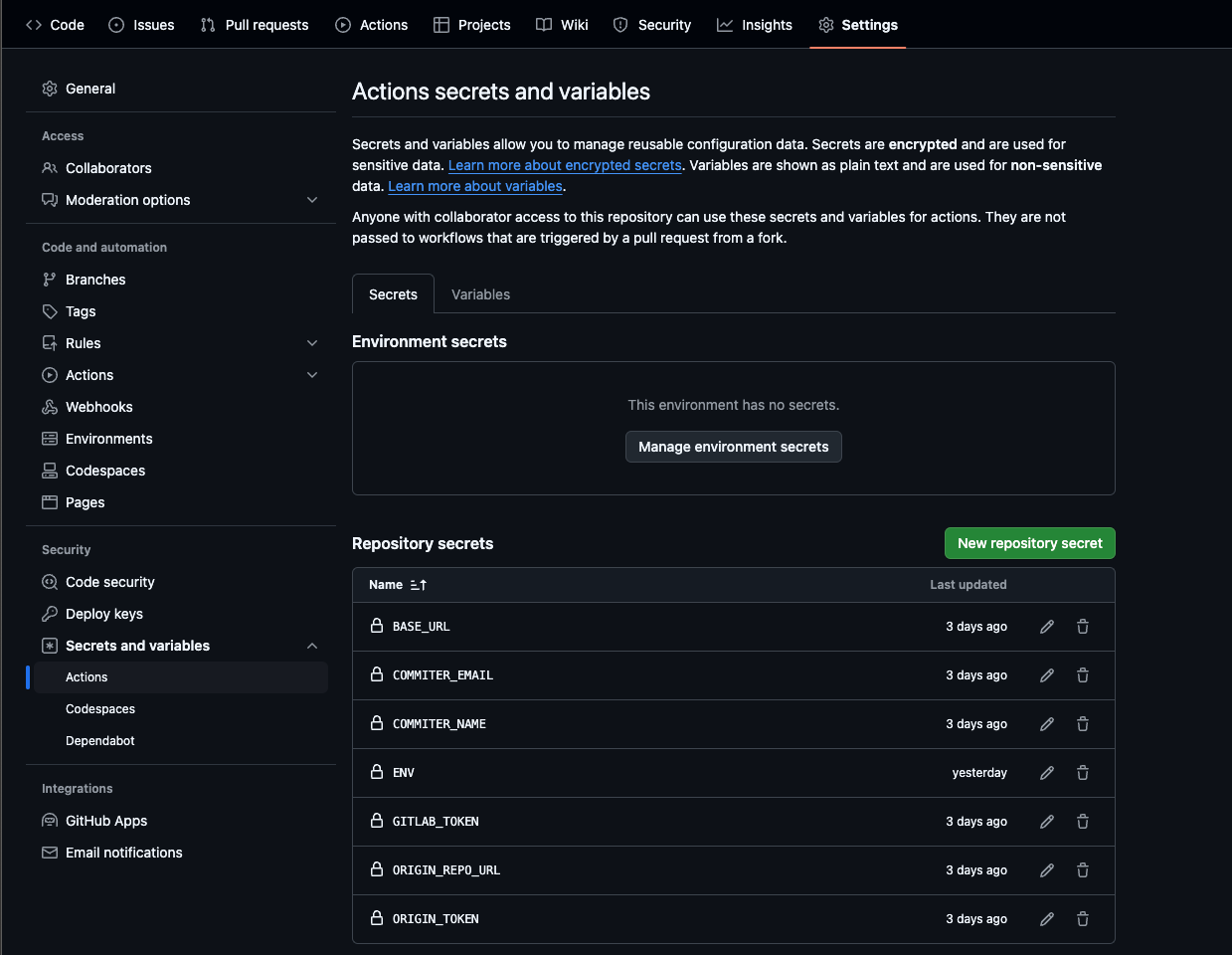Click the ORIGIN_REPO_URL secret name
This screenshot has width=1232, height=955.
tap(446, 870)
